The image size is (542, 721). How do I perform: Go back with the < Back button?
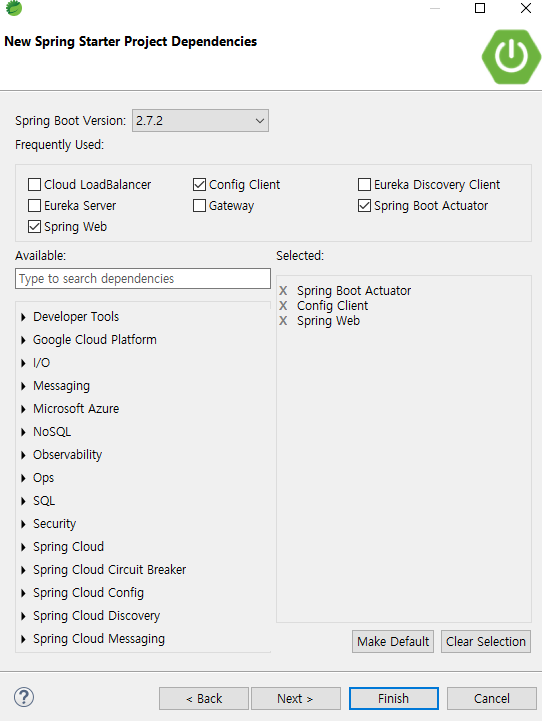tap(204, 698)
